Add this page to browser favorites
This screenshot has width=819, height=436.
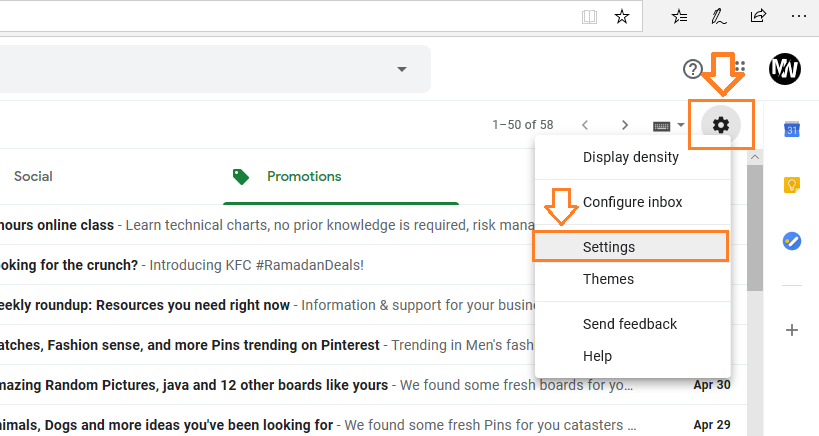coord(622,17)
